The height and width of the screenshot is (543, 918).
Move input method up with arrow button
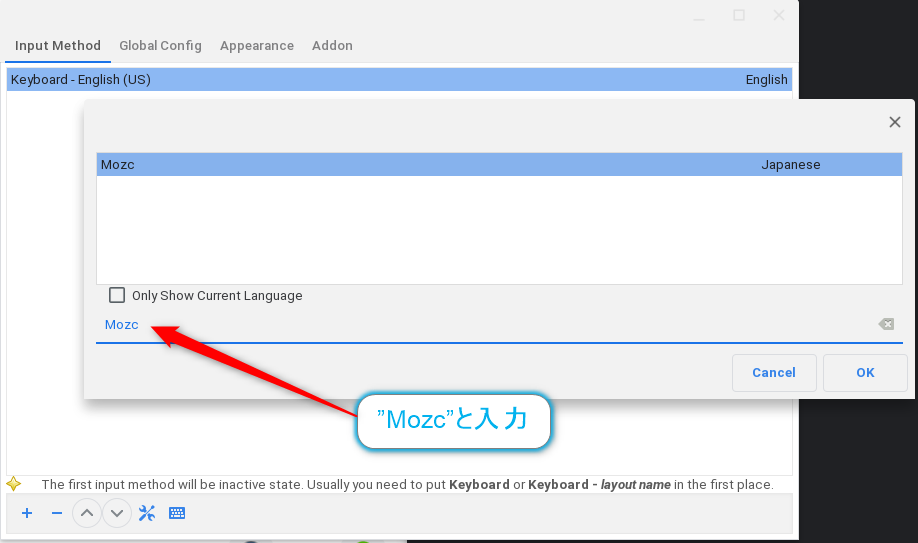[x=87, y=513]
